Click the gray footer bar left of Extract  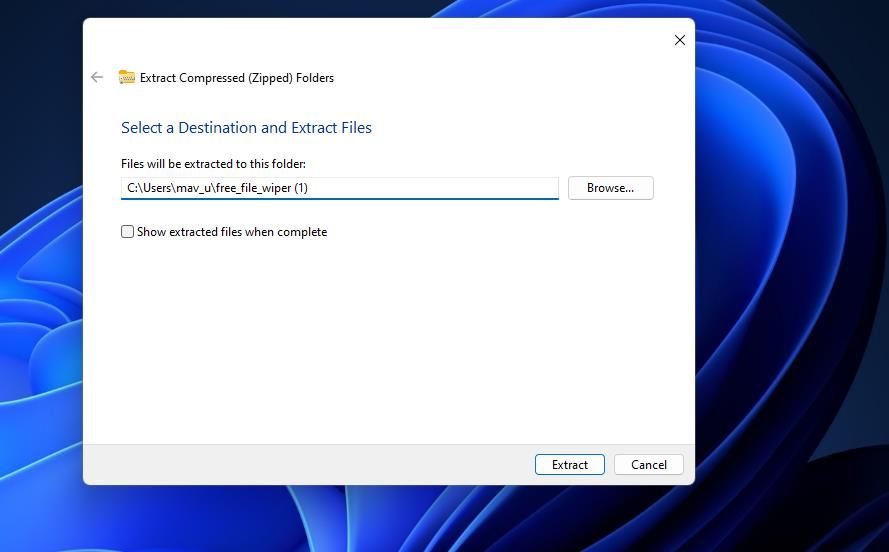click(306, 465)
